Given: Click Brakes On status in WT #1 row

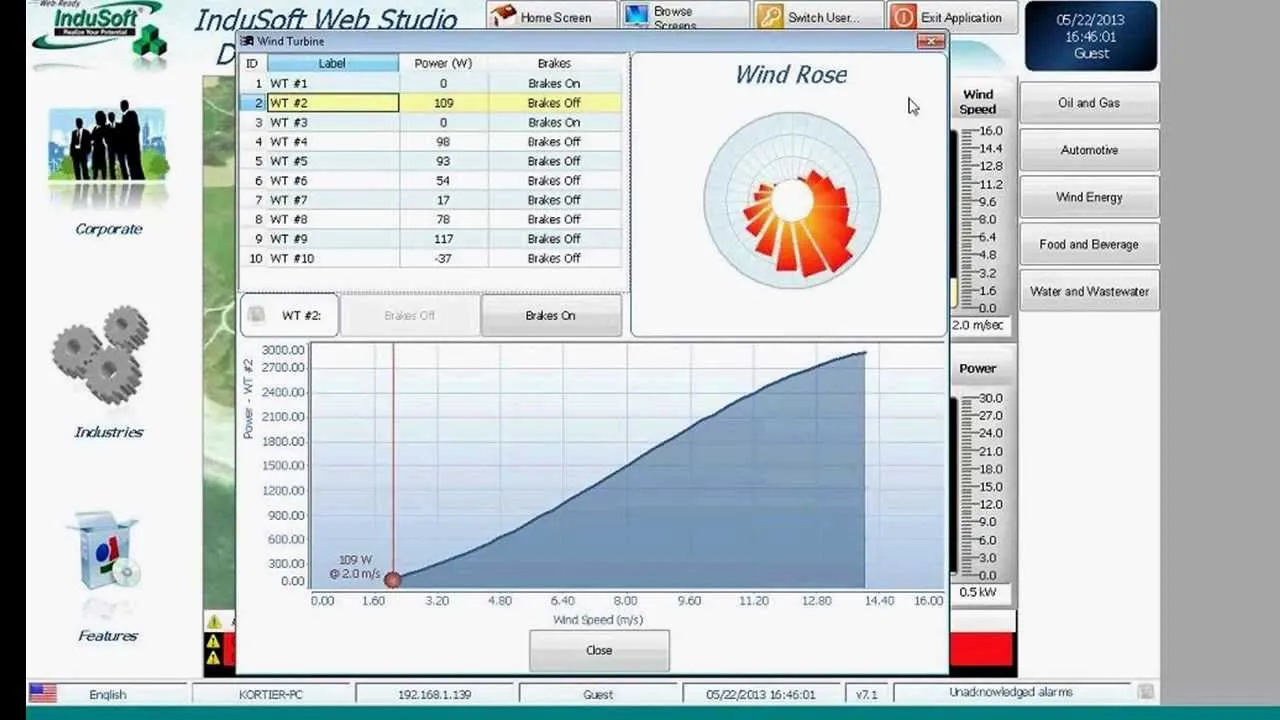Looking at the screenshot, I should [x=554, y=83].
